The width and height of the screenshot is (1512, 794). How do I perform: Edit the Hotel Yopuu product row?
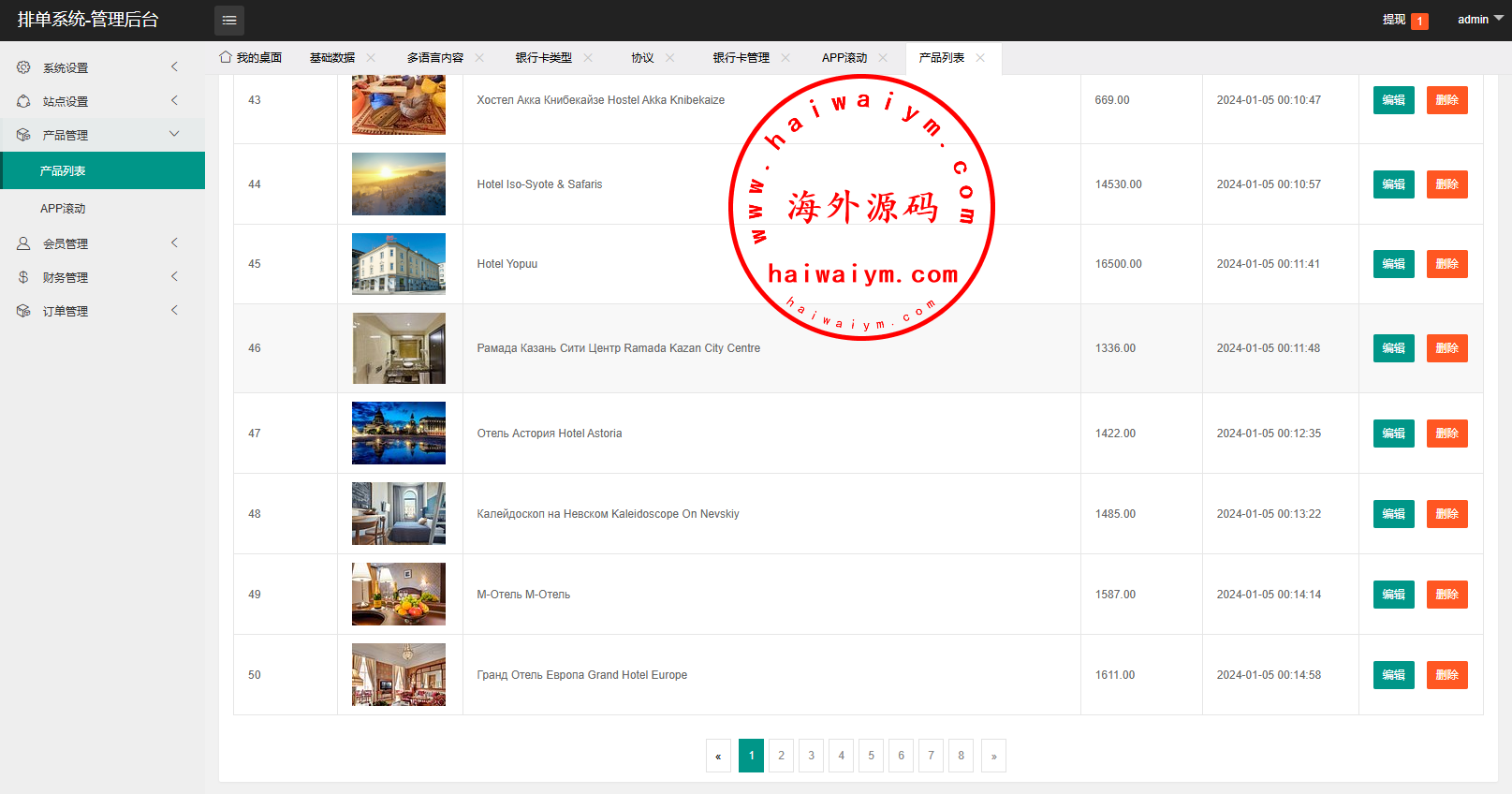tap(1394, 264)
